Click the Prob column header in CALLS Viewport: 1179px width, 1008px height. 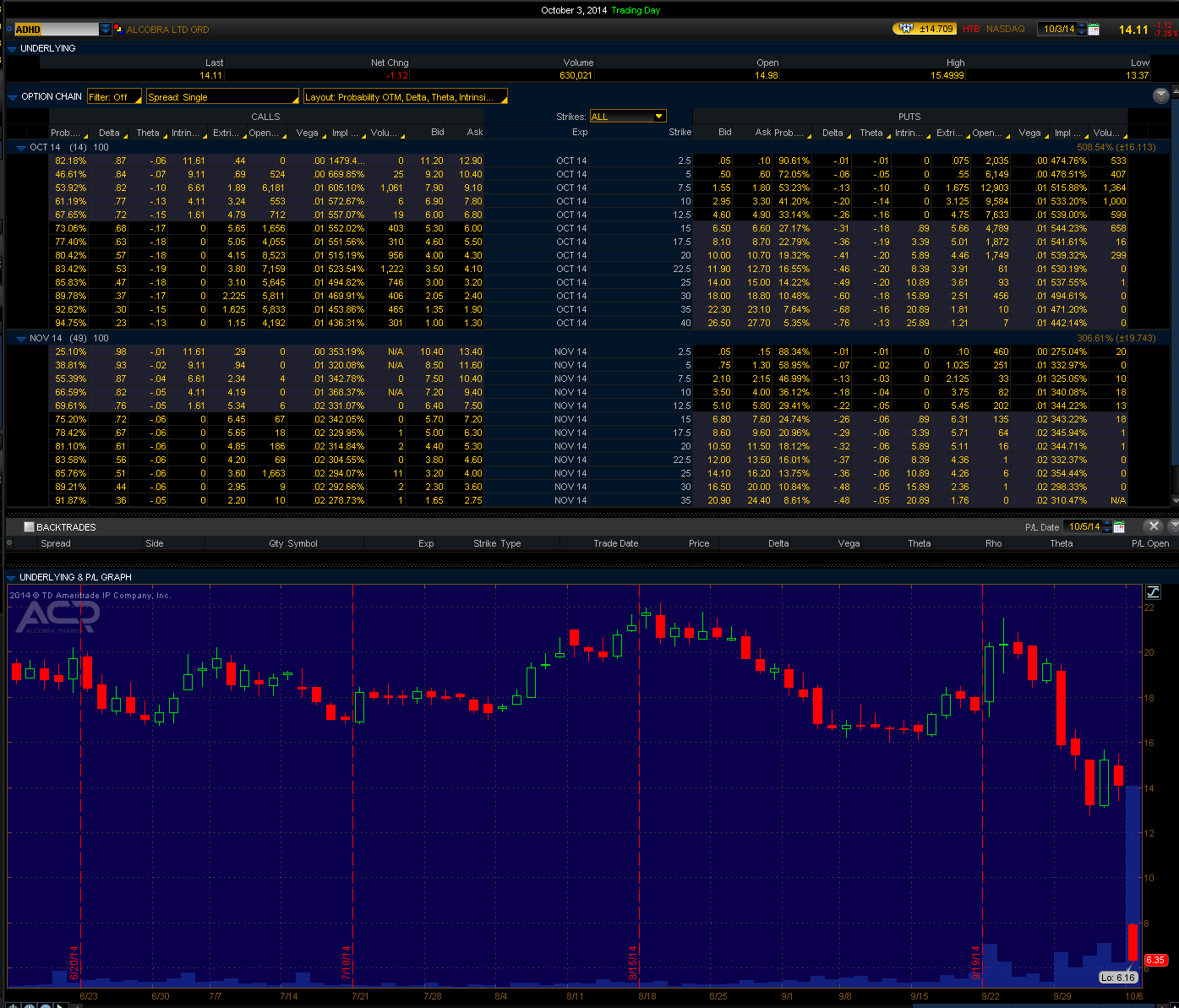(68, 133)
